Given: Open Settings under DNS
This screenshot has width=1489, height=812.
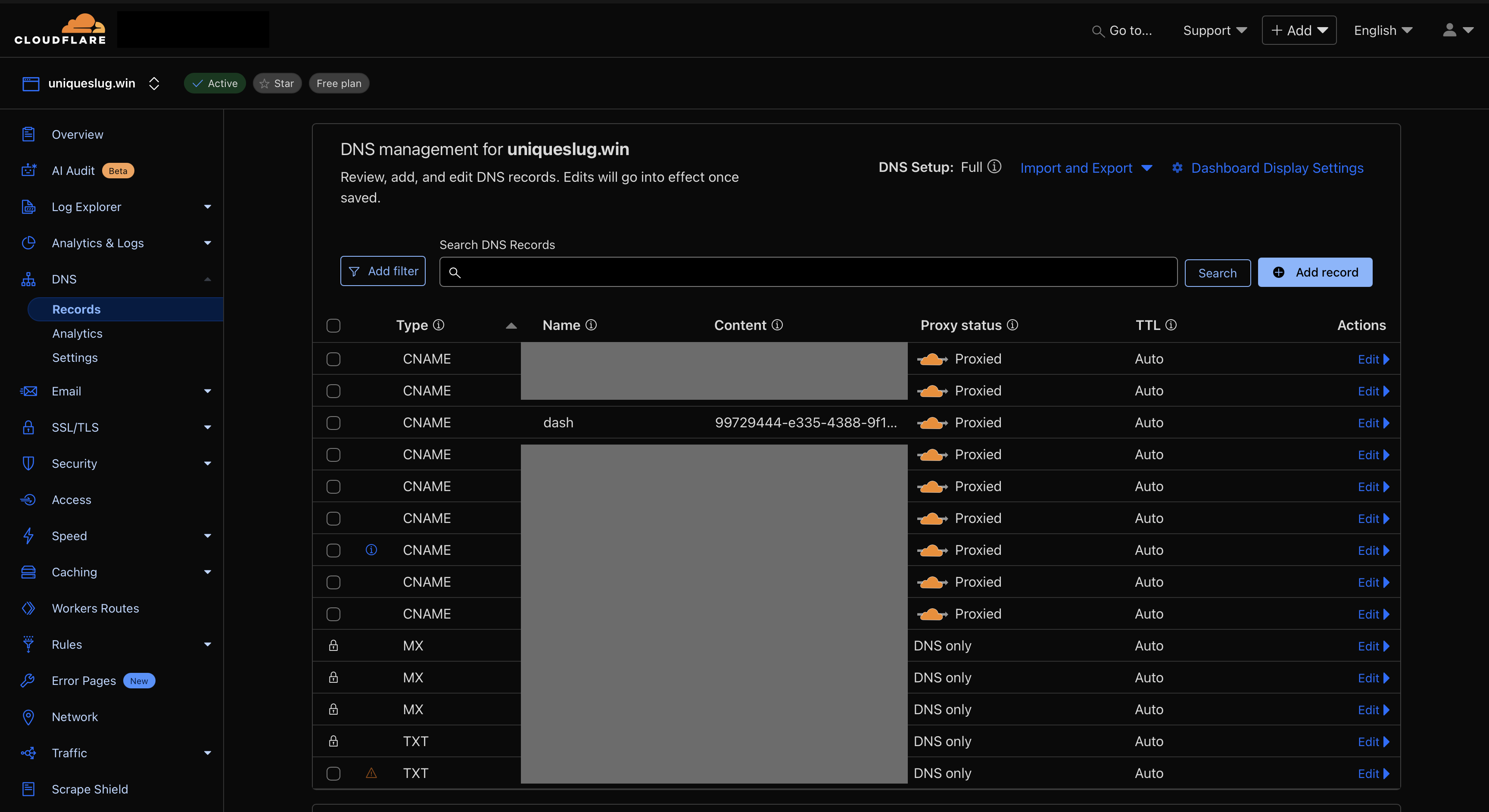Looking at the screenshot, I should (x=75, y=358).
